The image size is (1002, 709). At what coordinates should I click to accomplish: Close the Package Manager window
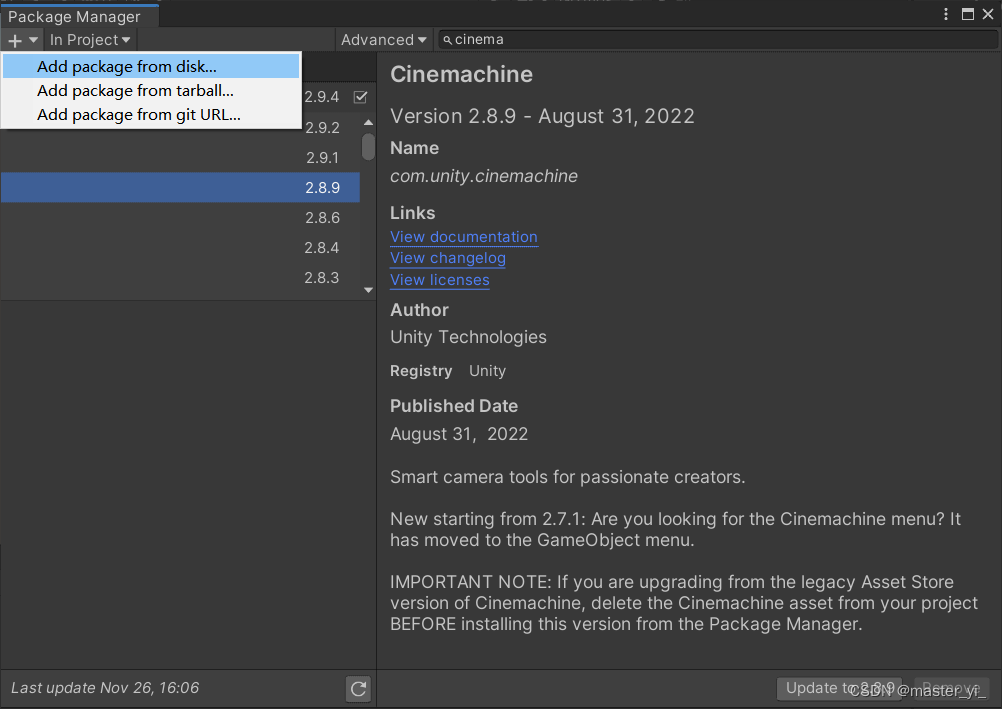988,14
